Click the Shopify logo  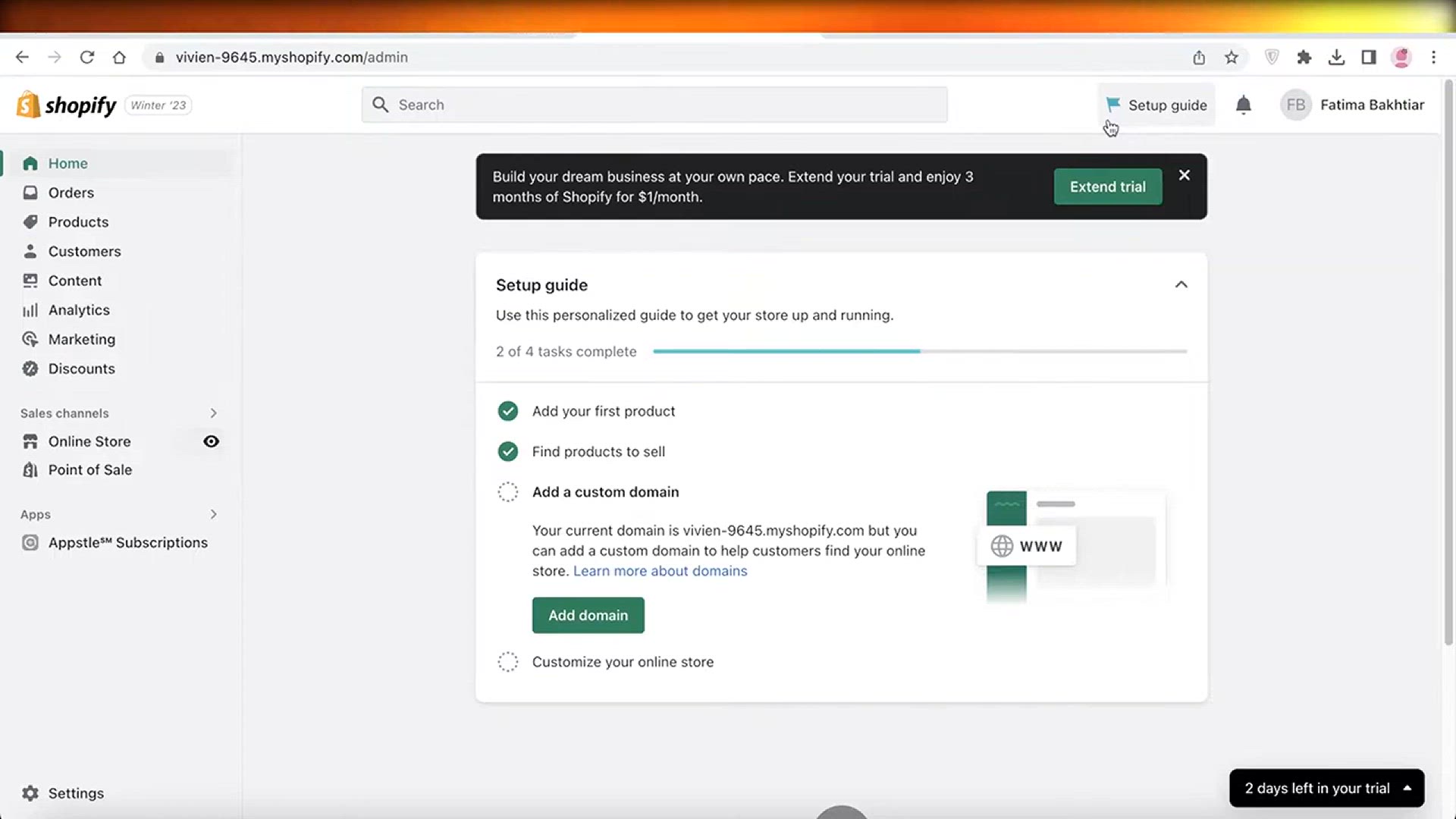[66, 105]
